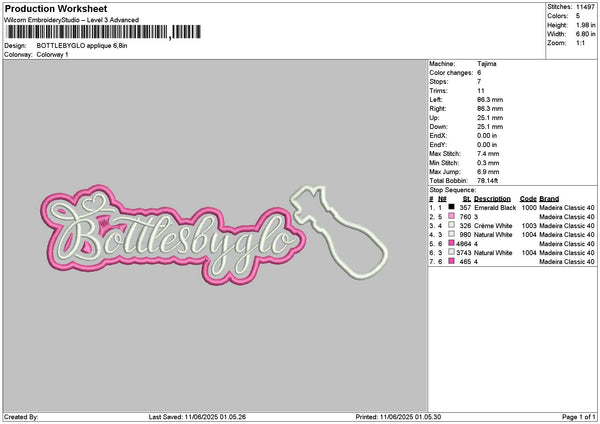Select the Max Jump value "6.9 mm"

(x=488, y=172)
